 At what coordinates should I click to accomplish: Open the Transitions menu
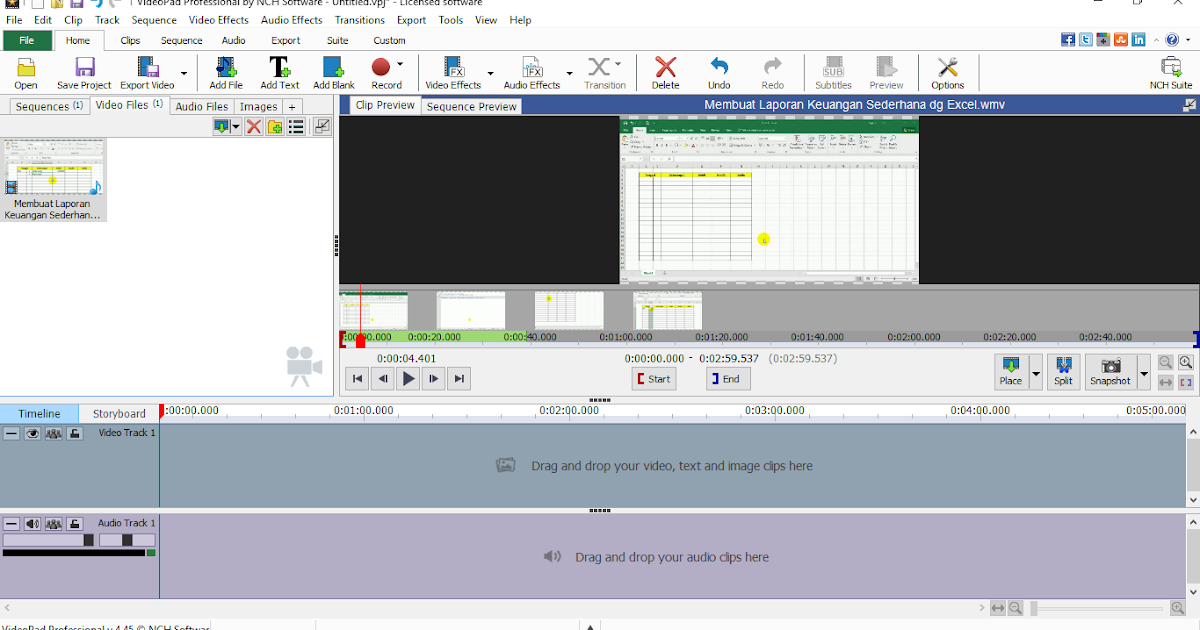point(360,20)
